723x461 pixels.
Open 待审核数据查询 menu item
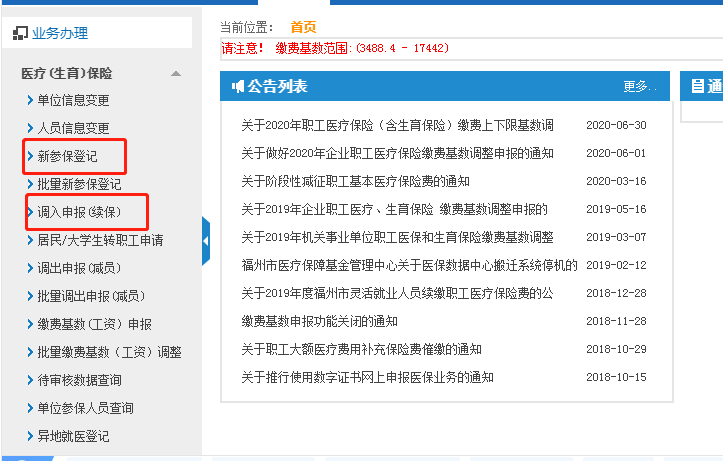coord(79,380)
